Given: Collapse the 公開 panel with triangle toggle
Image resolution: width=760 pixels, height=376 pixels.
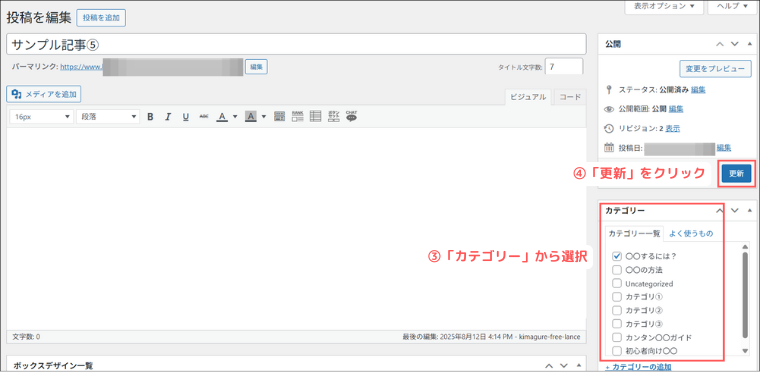Looking at the screenshot, I should coord(749,44).
